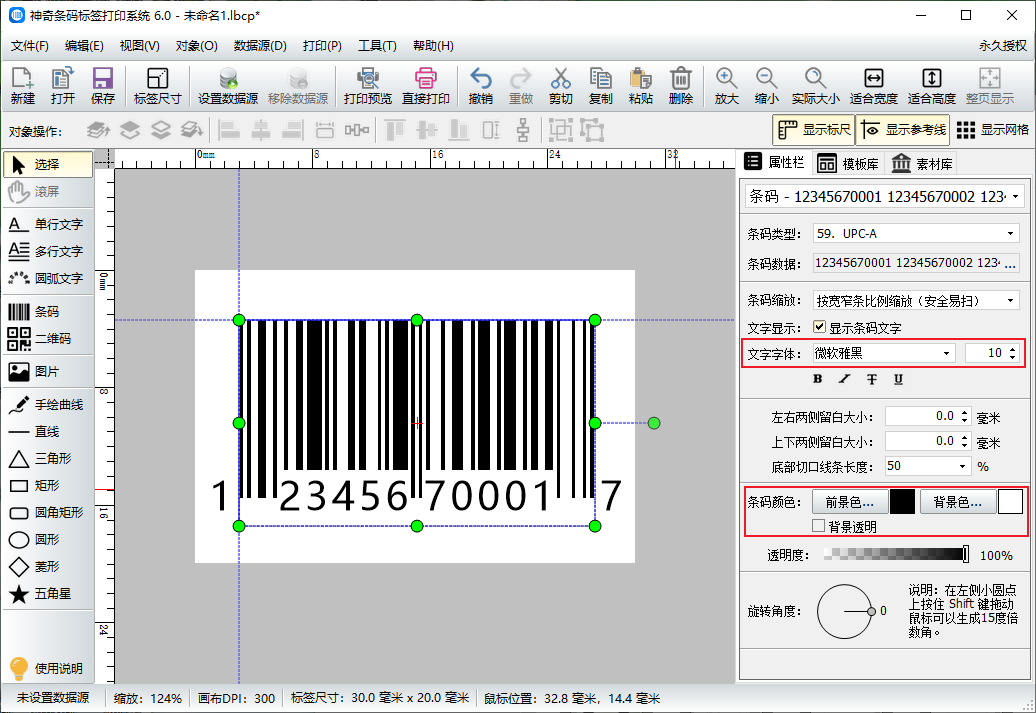Viewport: 1036px width, 713px height.
Task: Click 前景色... button
Action: point(850,502)
